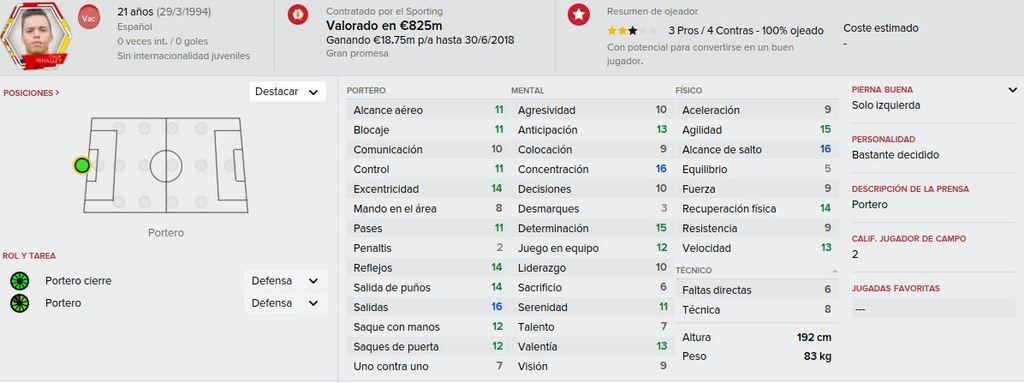Click the scout report star icon

578,14
